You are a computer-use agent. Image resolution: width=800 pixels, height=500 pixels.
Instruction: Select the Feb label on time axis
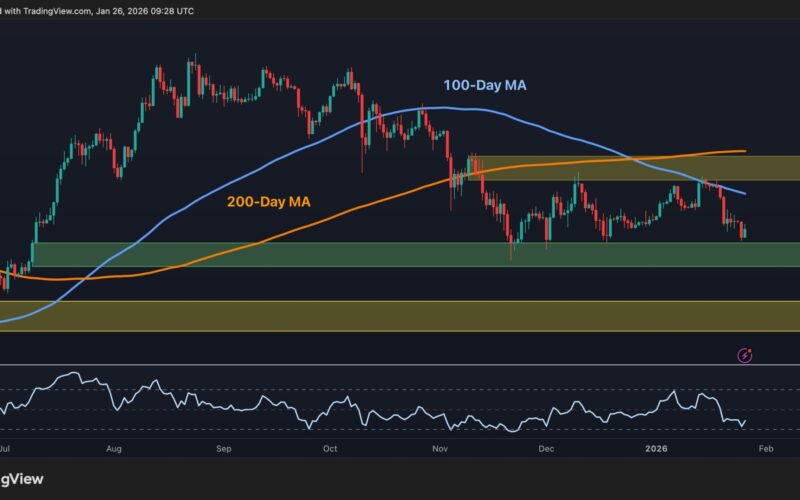point(765,450)
